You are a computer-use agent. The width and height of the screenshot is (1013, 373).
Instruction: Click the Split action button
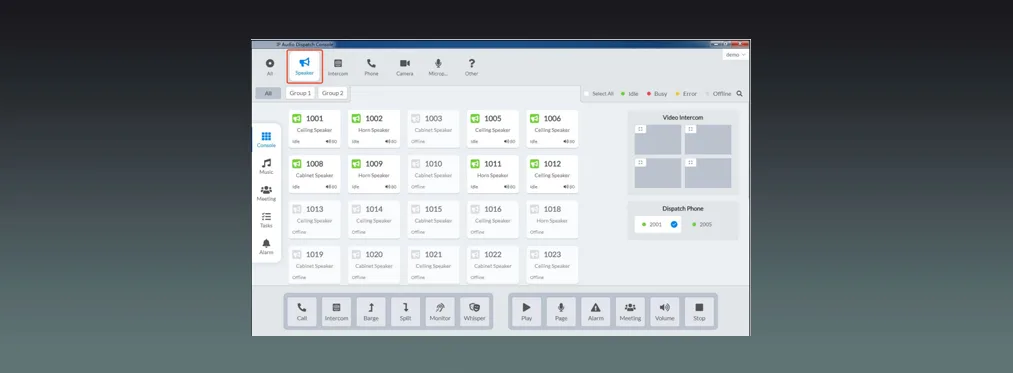[405, 312]
